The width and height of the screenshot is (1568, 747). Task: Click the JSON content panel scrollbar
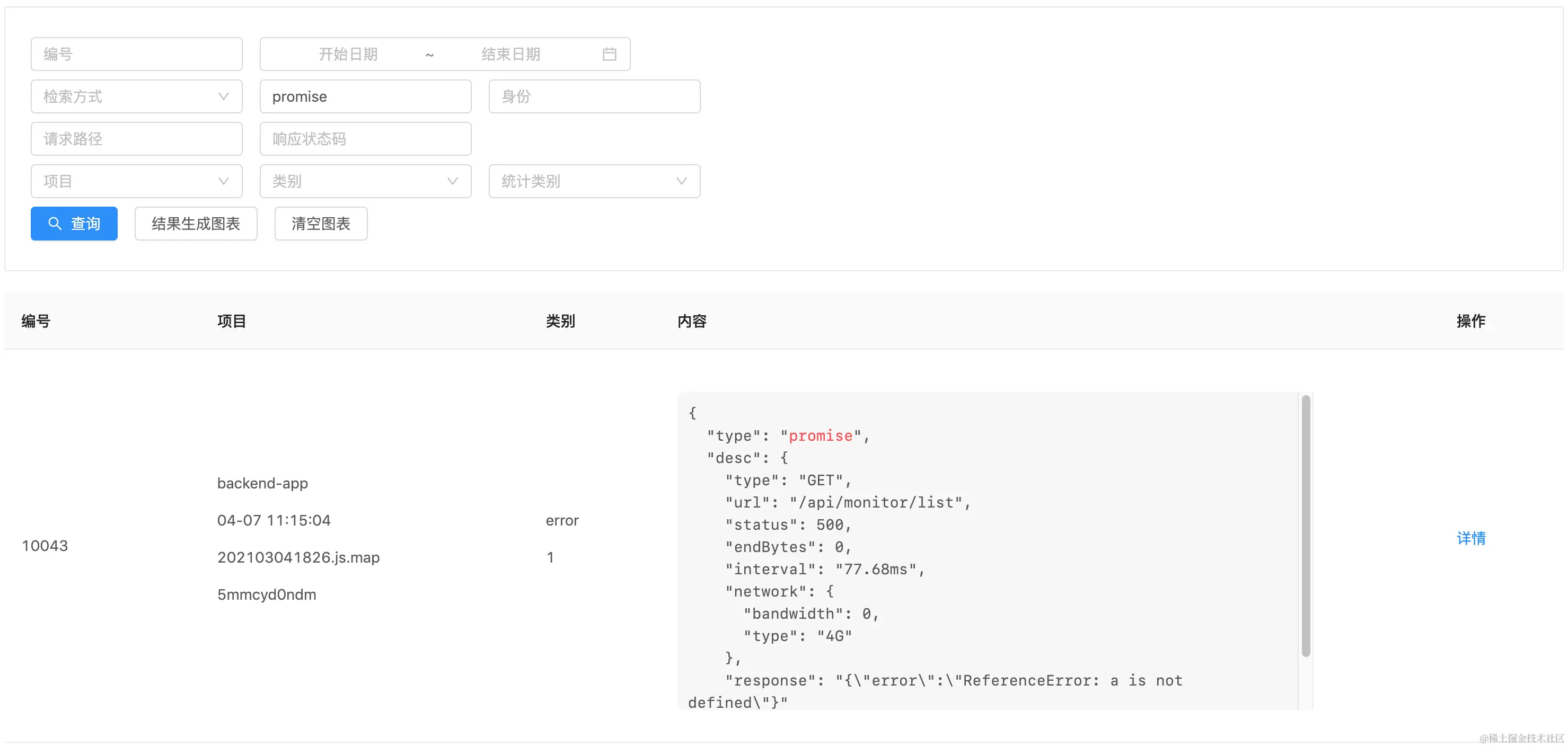pyautogui.click(x=1306, y=526)
